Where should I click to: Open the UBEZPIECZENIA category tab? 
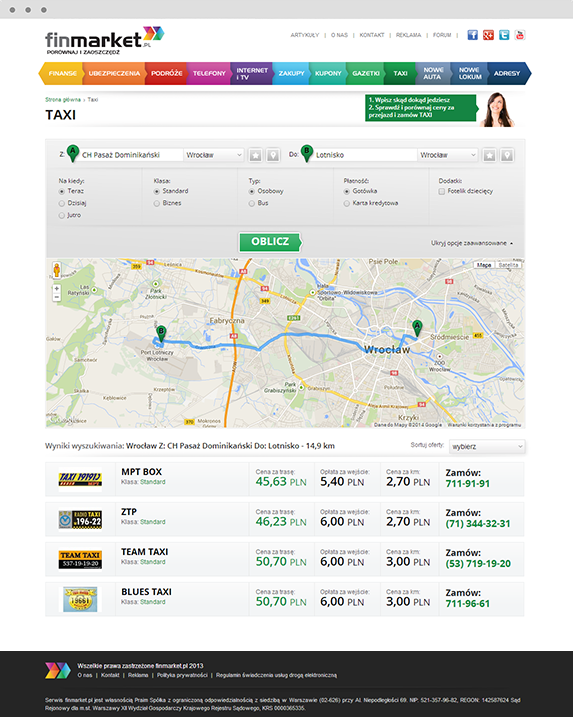point(114,73)
